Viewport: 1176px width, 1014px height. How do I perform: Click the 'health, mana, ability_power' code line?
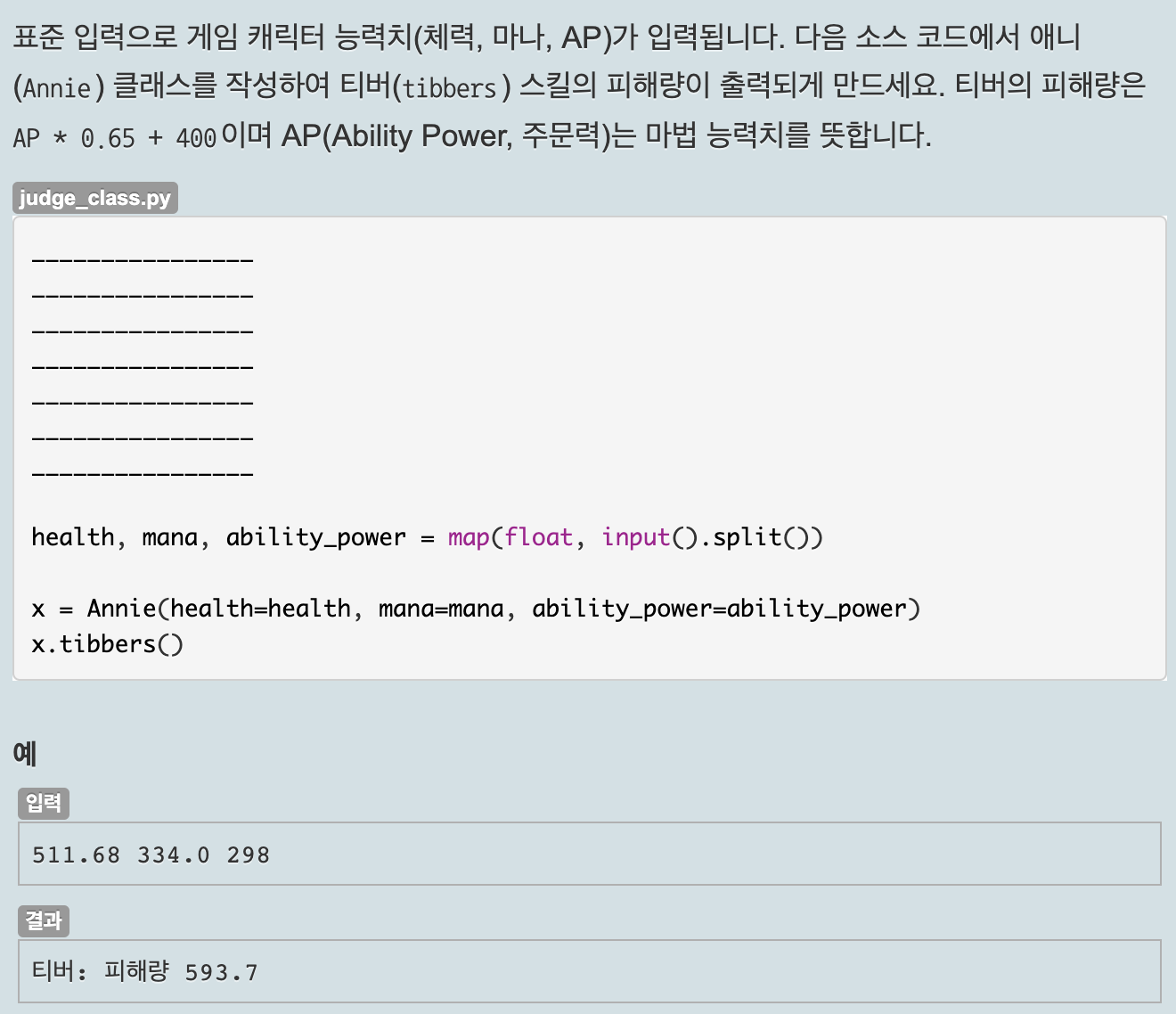point(428,537)
